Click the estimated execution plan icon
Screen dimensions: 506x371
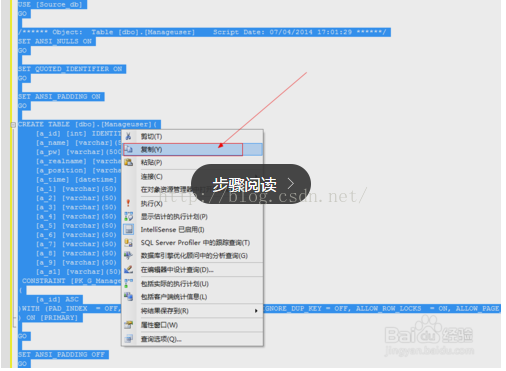pyautogui.click(x=128, y=216)
